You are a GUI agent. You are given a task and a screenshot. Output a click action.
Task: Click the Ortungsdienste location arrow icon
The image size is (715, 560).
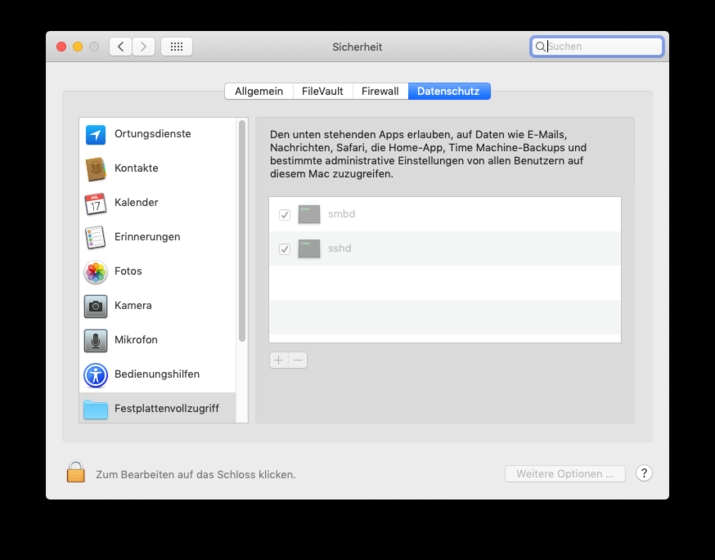95,134
